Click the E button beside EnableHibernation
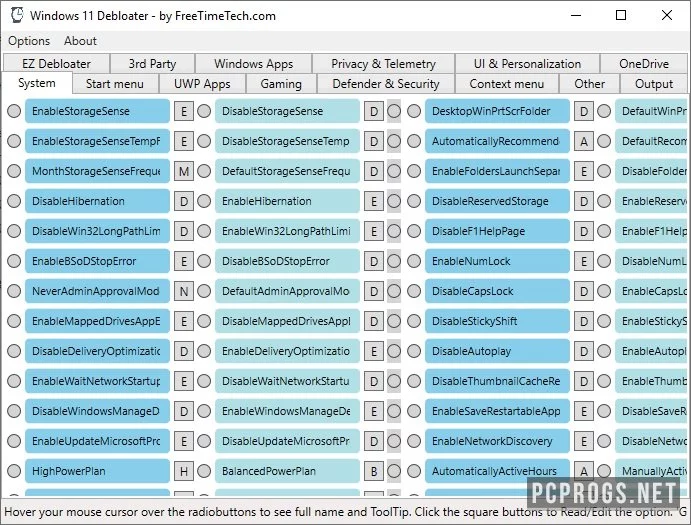This screenshot has height=525, width=691. tap(374, 201)
